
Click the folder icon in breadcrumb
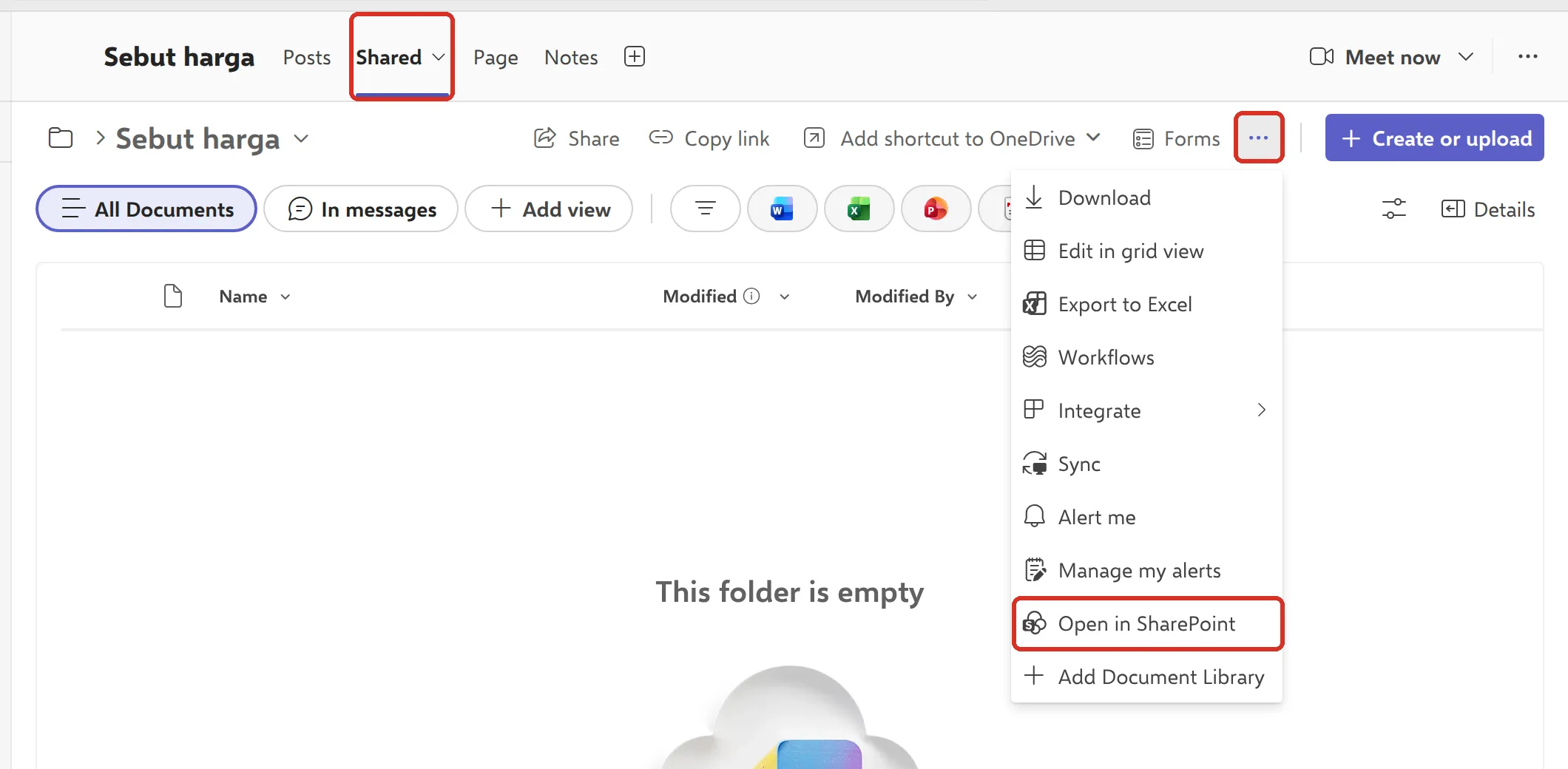[61, 138]
